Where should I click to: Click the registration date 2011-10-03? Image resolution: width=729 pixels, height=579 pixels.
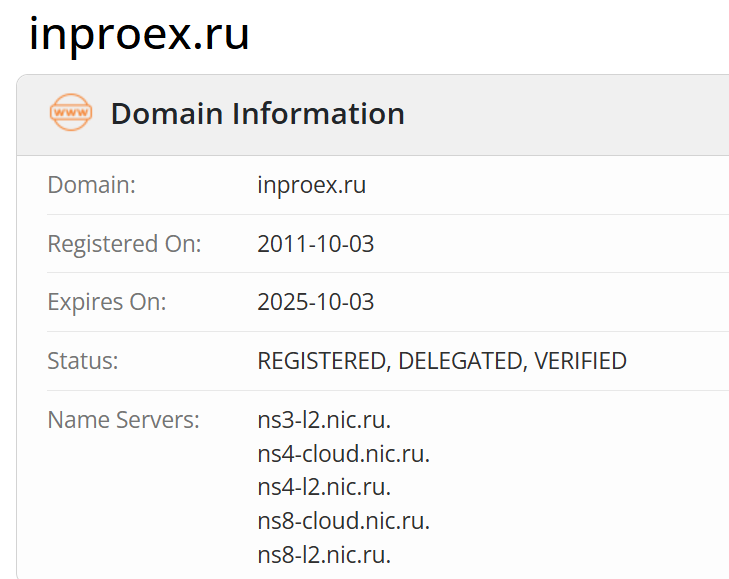click(315, 243)
